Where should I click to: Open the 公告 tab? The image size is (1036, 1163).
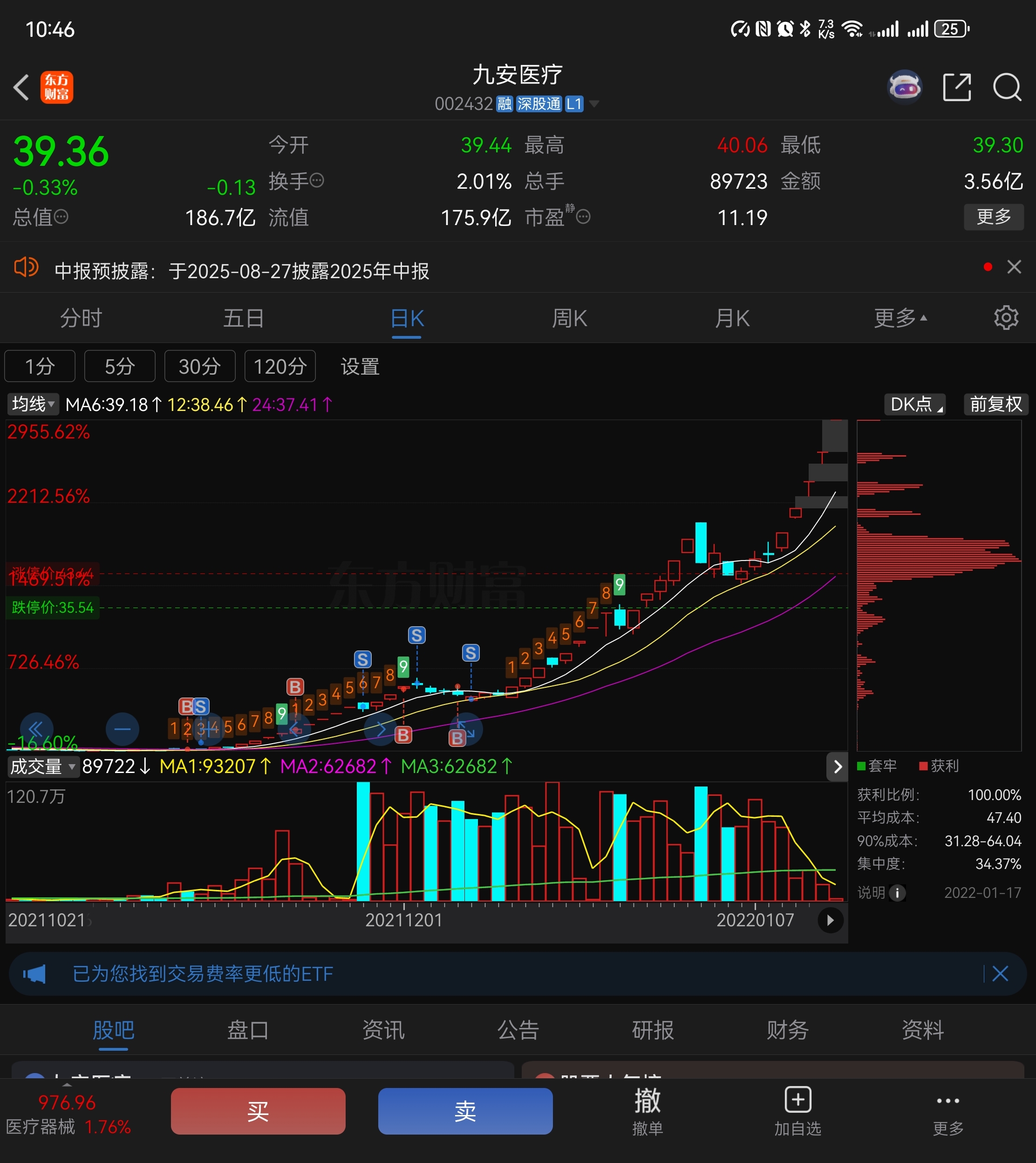[x=518, y=1030]
